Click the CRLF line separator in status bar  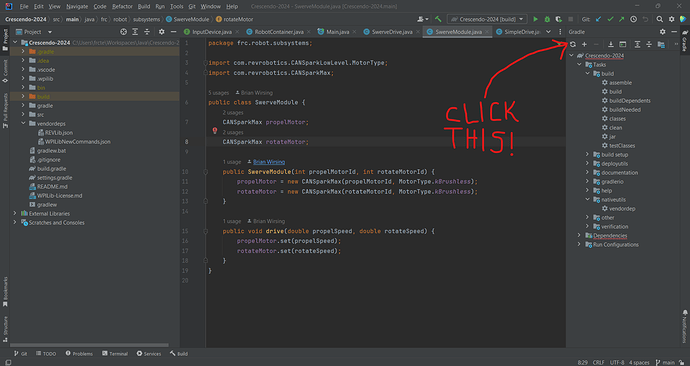click(x=598, y=362)
